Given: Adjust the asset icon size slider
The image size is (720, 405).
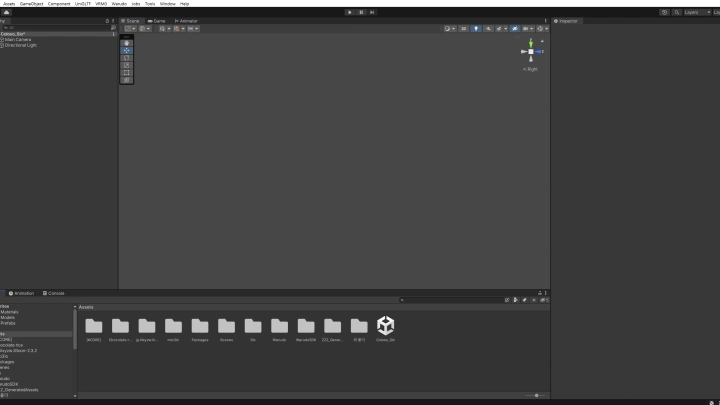Looking at the screenshot, I should point(535,395).
